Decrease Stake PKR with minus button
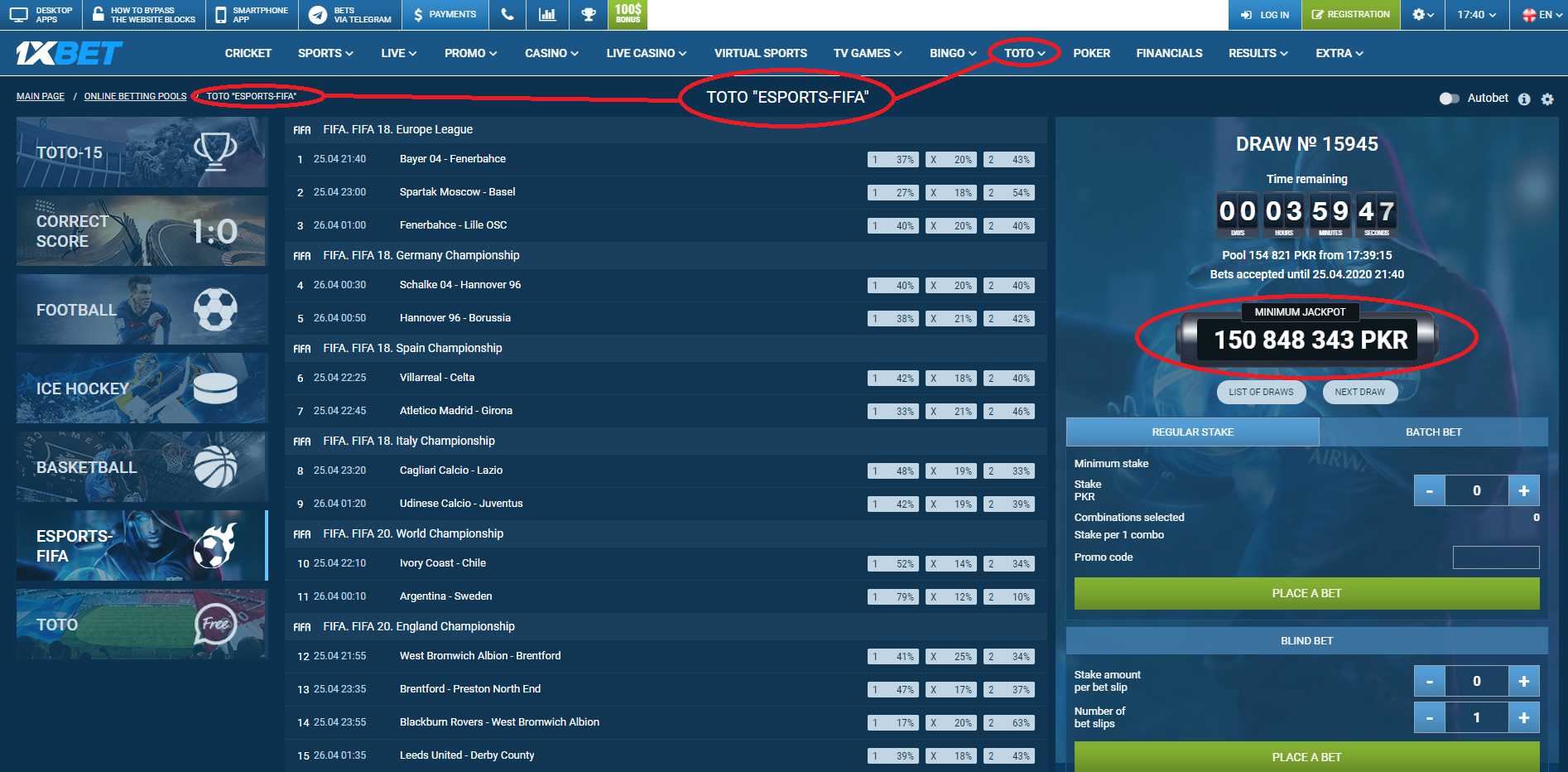The image size is (1568, 772). (1429, 490)
